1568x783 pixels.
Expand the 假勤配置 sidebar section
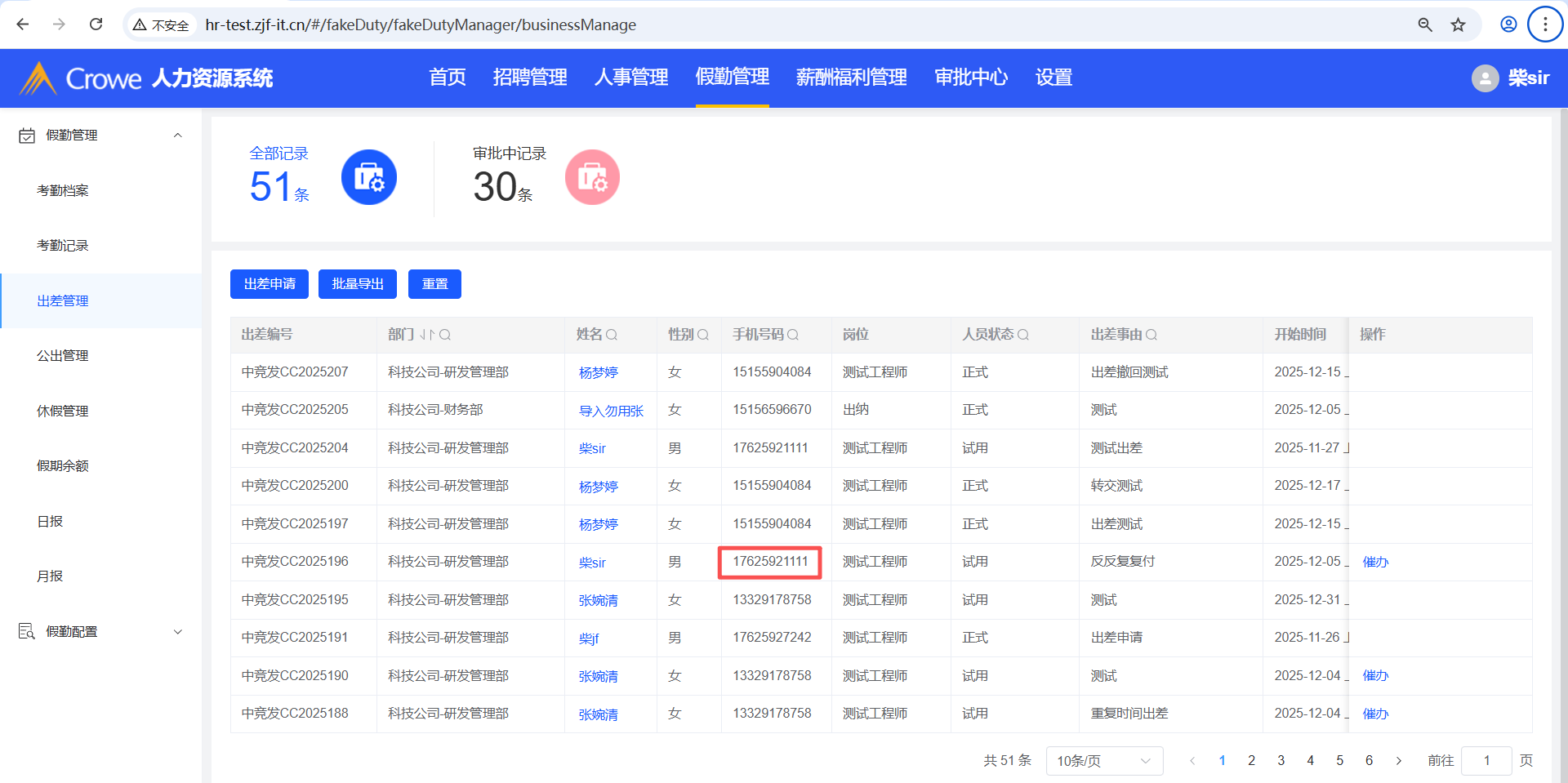(x=177, y=632)
